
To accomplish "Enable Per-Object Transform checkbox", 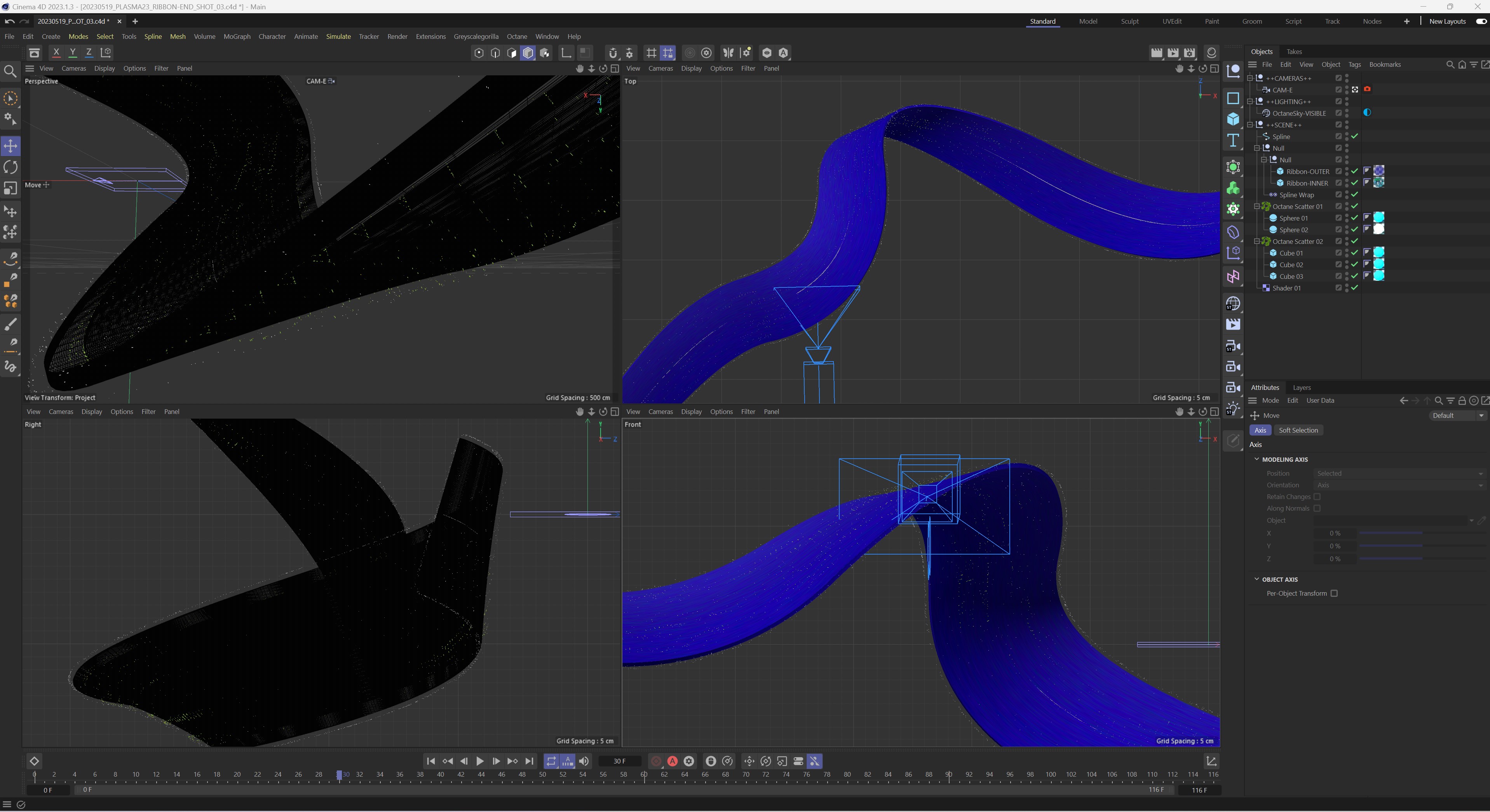I will click(x=1334, y=593).
